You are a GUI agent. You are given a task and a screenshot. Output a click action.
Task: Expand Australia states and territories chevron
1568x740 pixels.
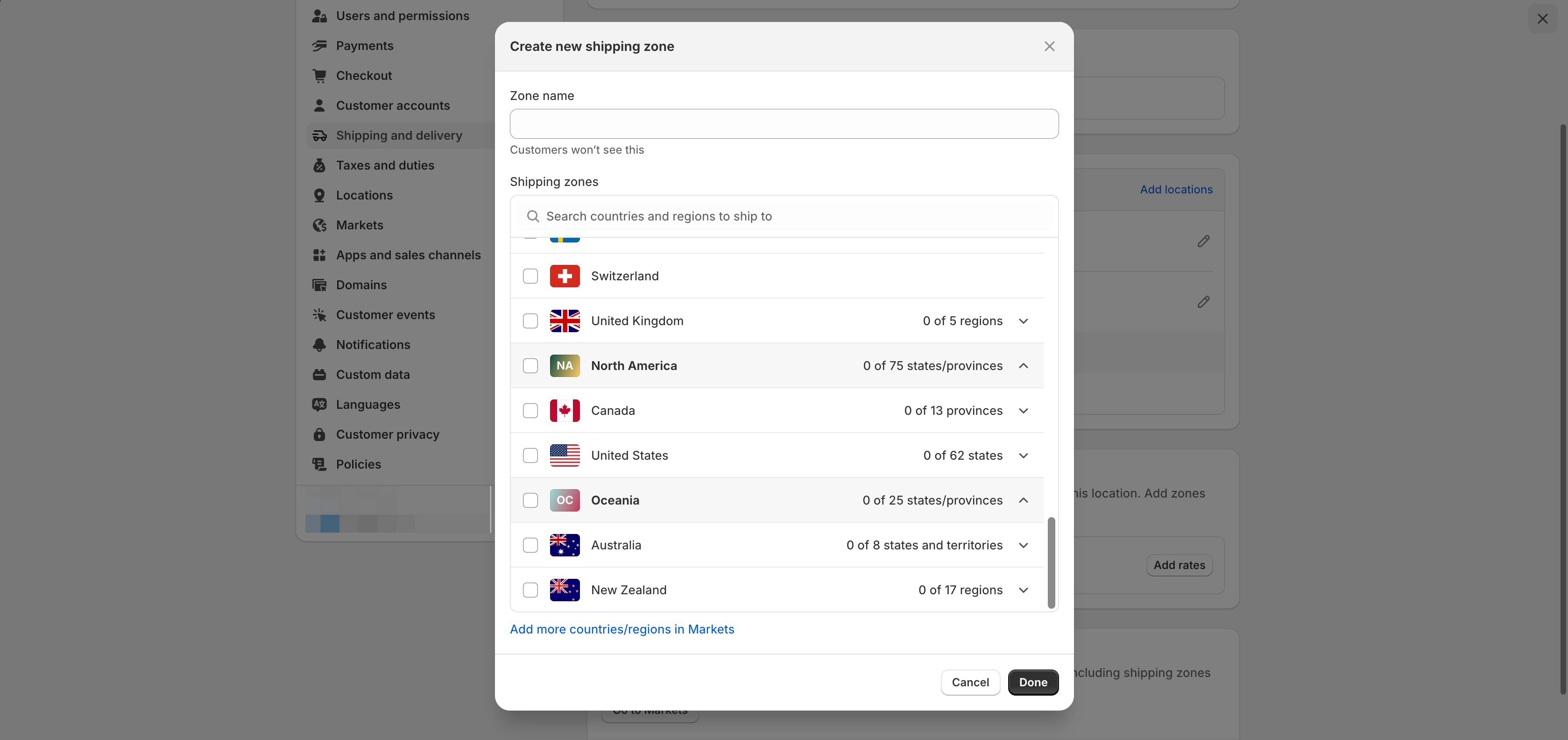coord(1023,545)
